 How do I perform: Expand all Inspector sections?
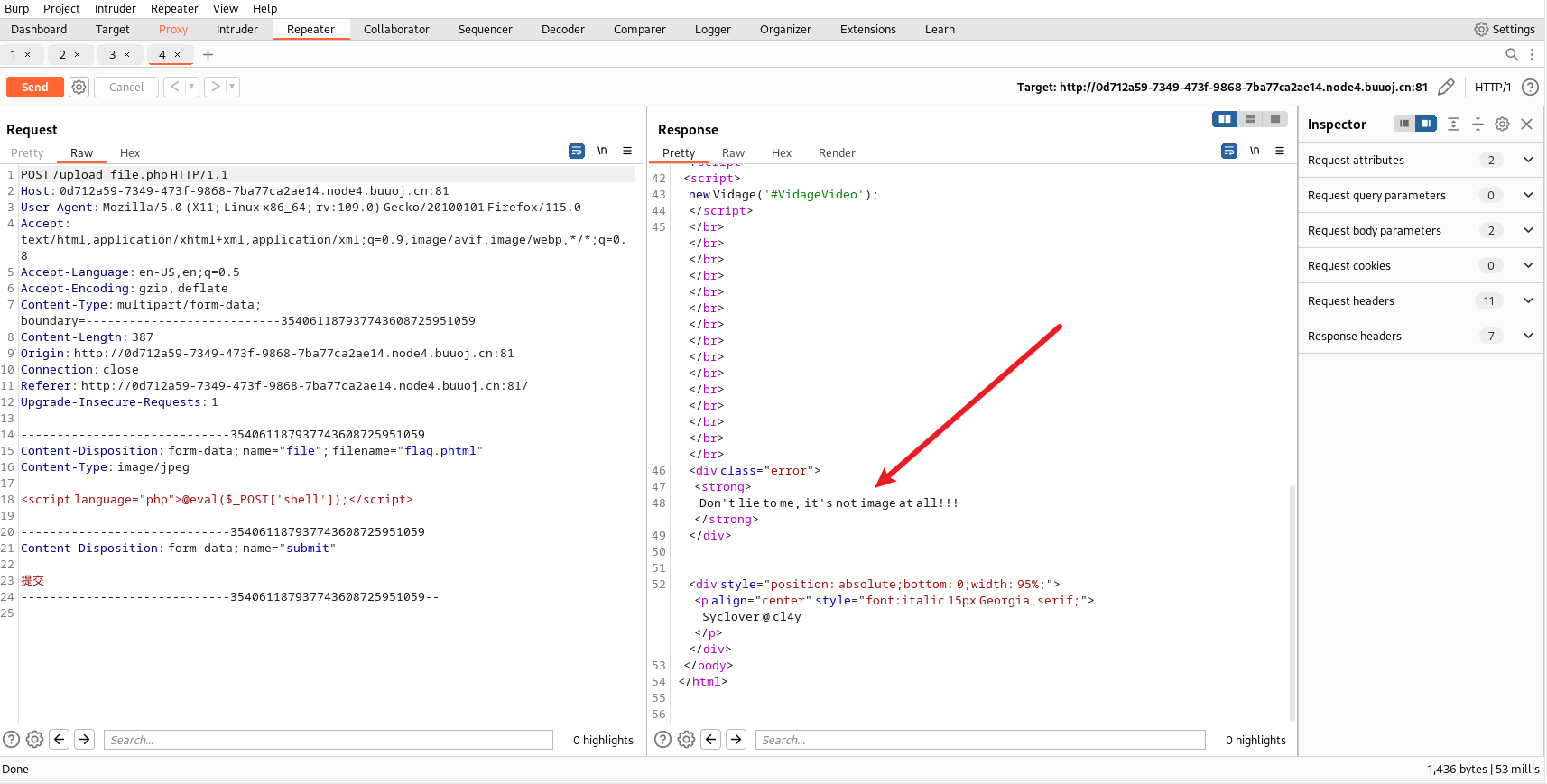[1453, 124]
